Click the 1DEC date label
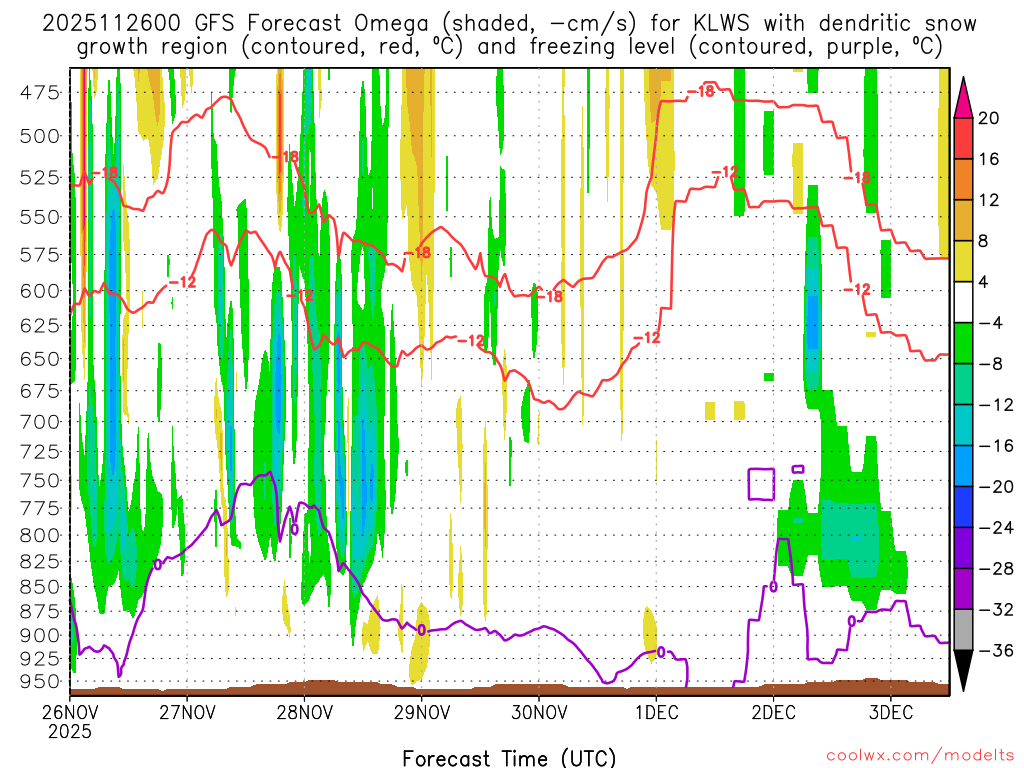Screen dimensions: 1024x768 point(656,711)
